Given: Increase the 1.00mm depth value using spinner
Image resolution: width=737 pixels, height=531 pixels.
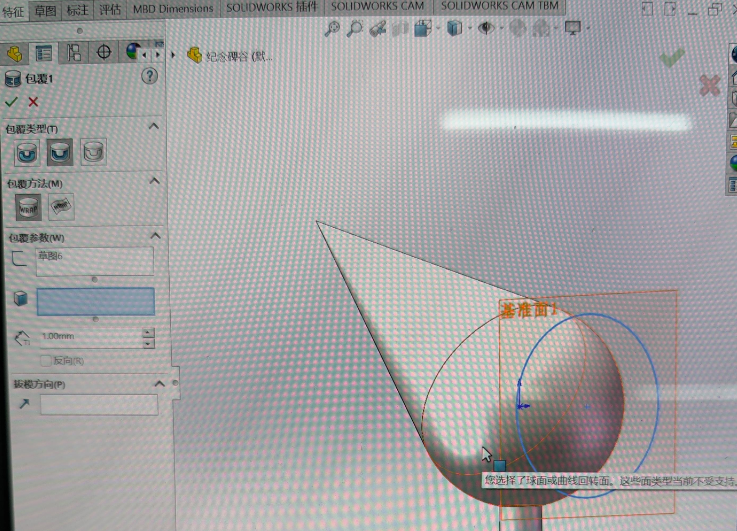Looking at the screenshot, I should click(148, 333).
